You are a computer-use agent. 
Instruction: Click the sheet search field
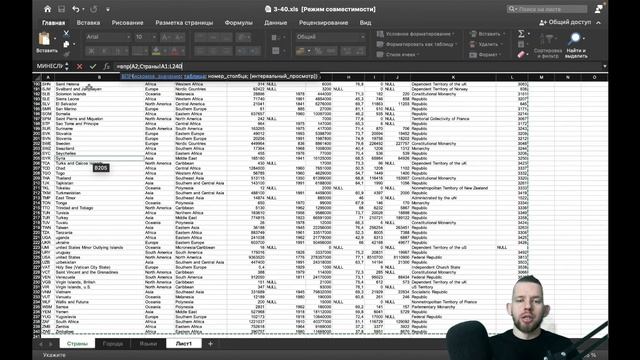(x=547, y=9)
